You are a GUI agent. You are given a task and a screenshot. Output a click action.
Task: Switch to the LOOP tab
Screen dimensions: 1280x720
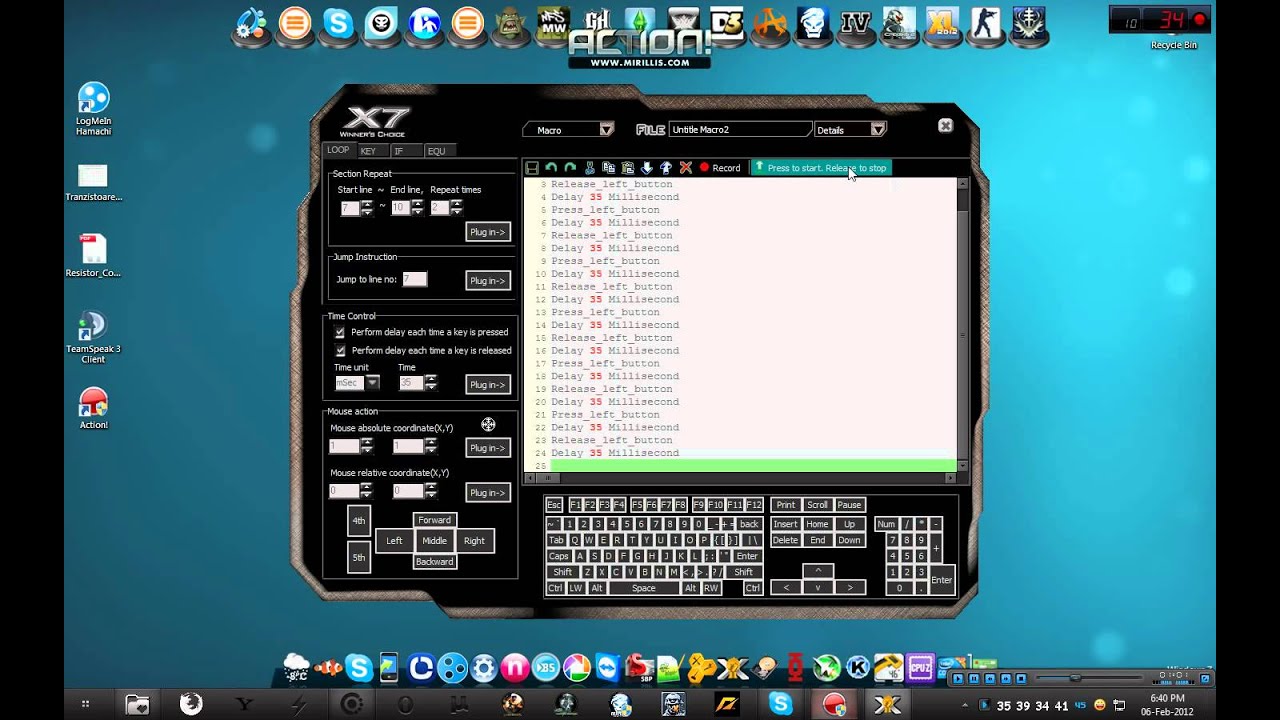(338, 150)
